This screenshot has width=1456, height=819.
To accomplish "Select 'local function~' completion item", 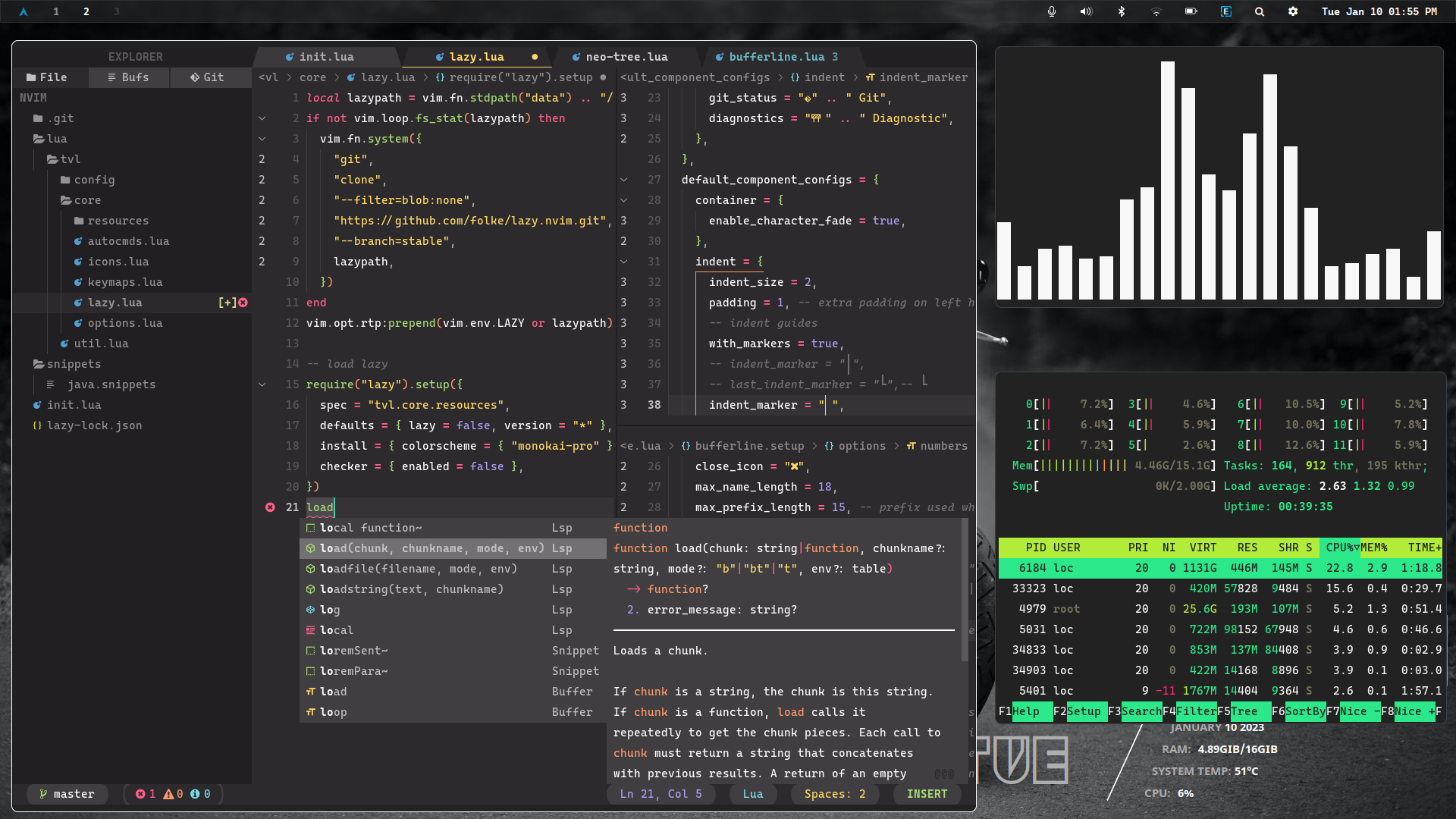I will click(453, 528).
